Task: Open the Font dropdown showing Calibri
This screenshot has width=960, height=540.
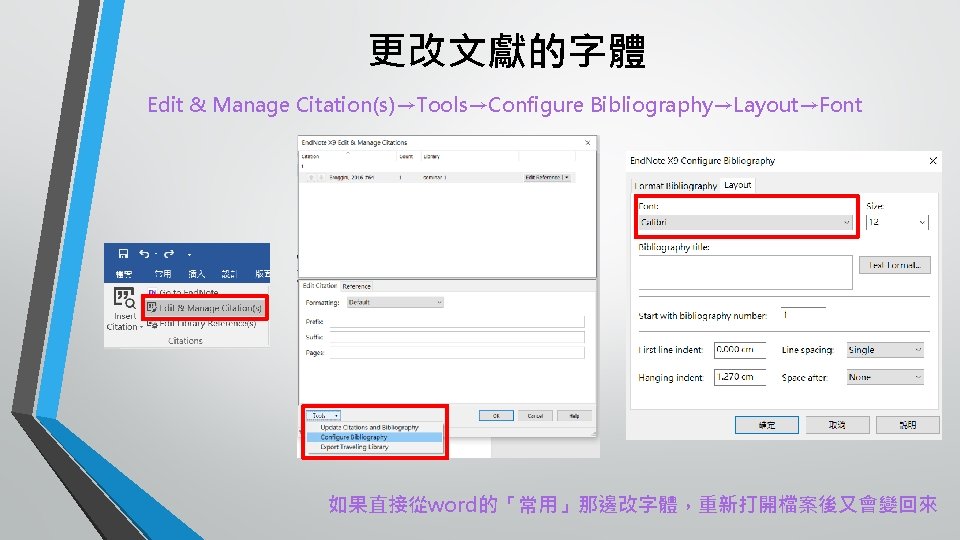Action: (745, 222)
